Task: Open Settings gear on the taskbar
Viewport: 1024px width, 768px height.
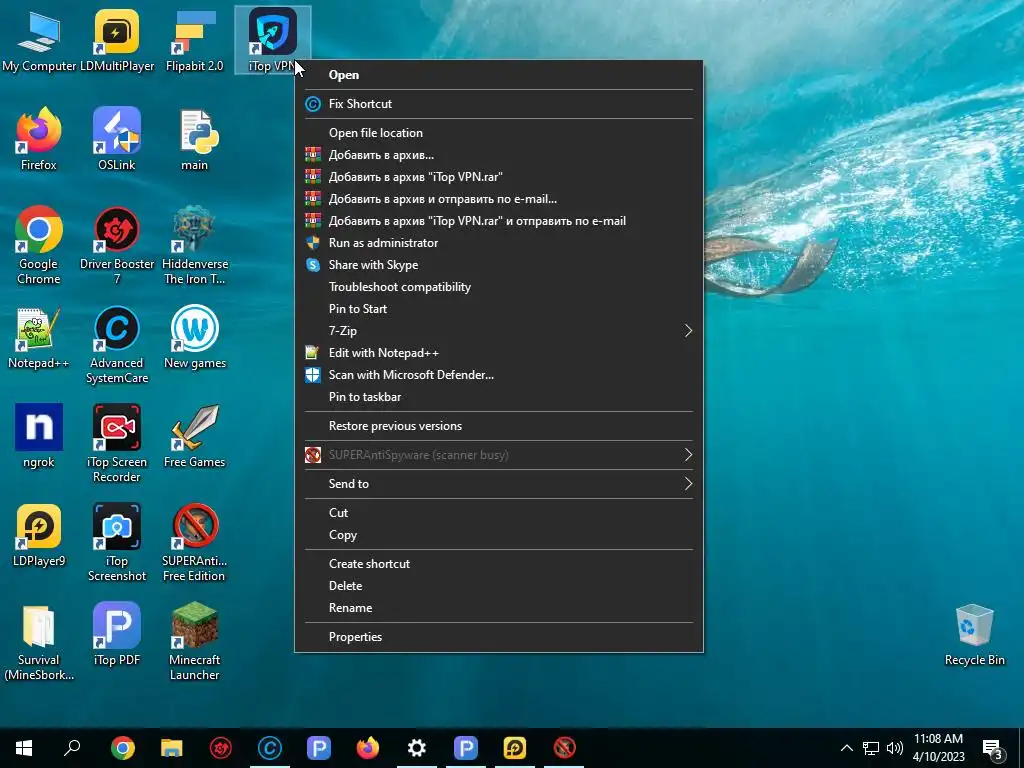Action: coord(417,748)
